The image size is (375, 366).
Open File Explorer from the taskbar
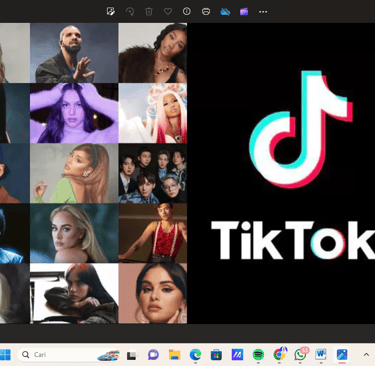point(174,355)
